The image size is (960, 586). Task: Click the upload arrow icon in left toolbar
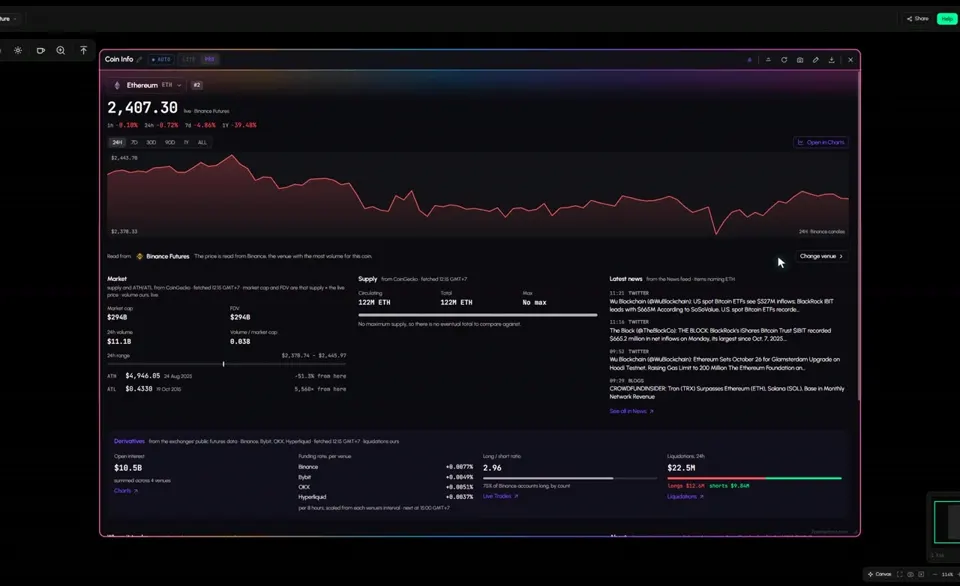pos(83,50)
